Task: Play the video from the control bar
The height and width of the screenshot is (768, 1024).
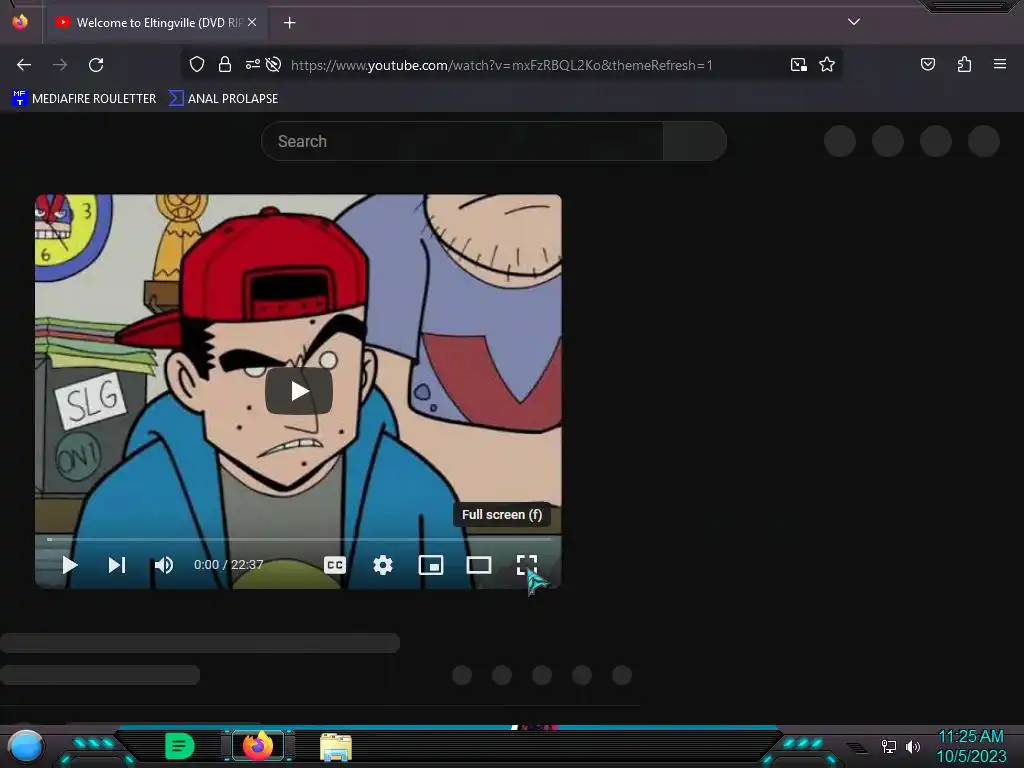Action: click(x=69, y=565)
